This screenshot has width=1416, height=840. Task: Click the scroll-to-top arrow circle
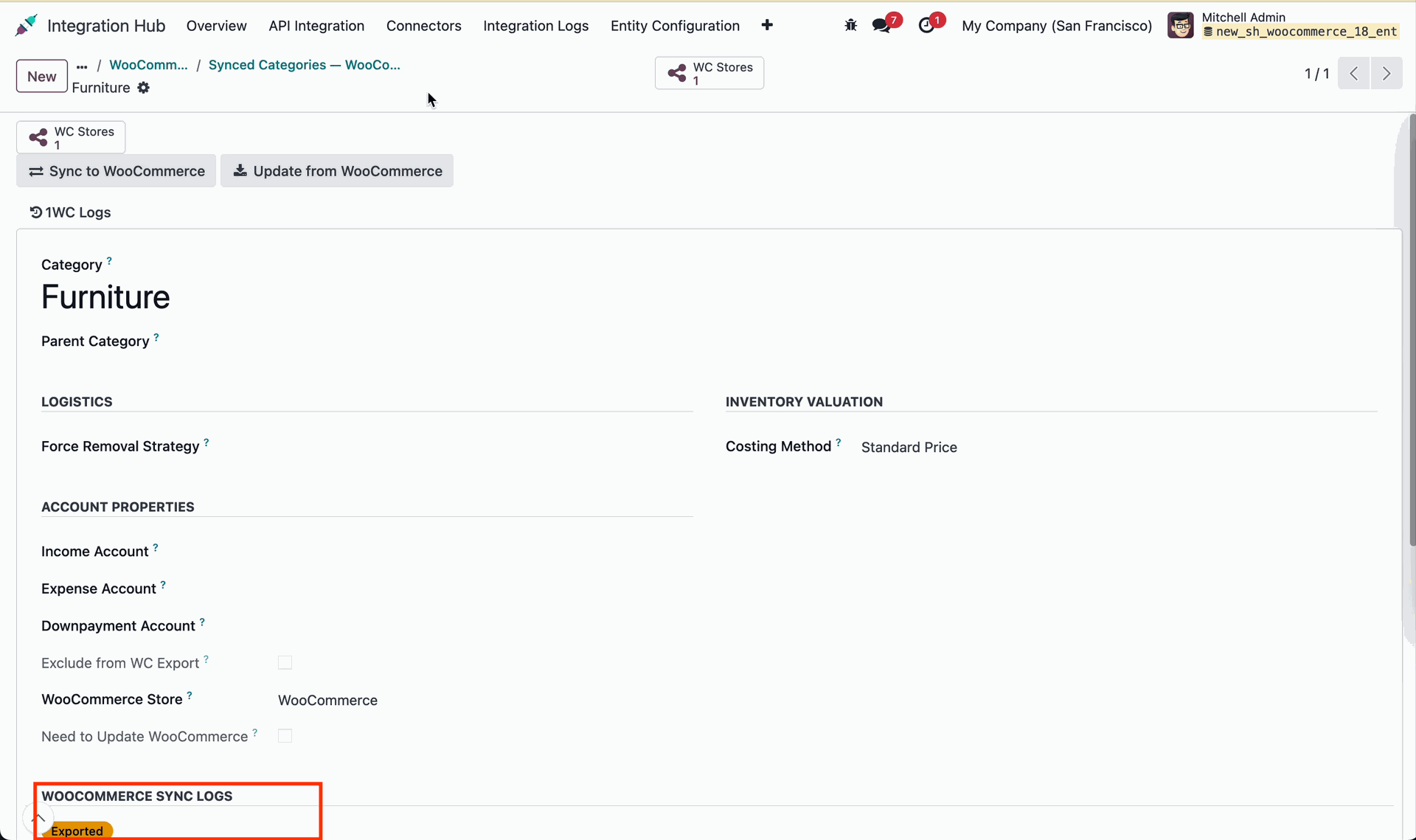coord(38,818)
